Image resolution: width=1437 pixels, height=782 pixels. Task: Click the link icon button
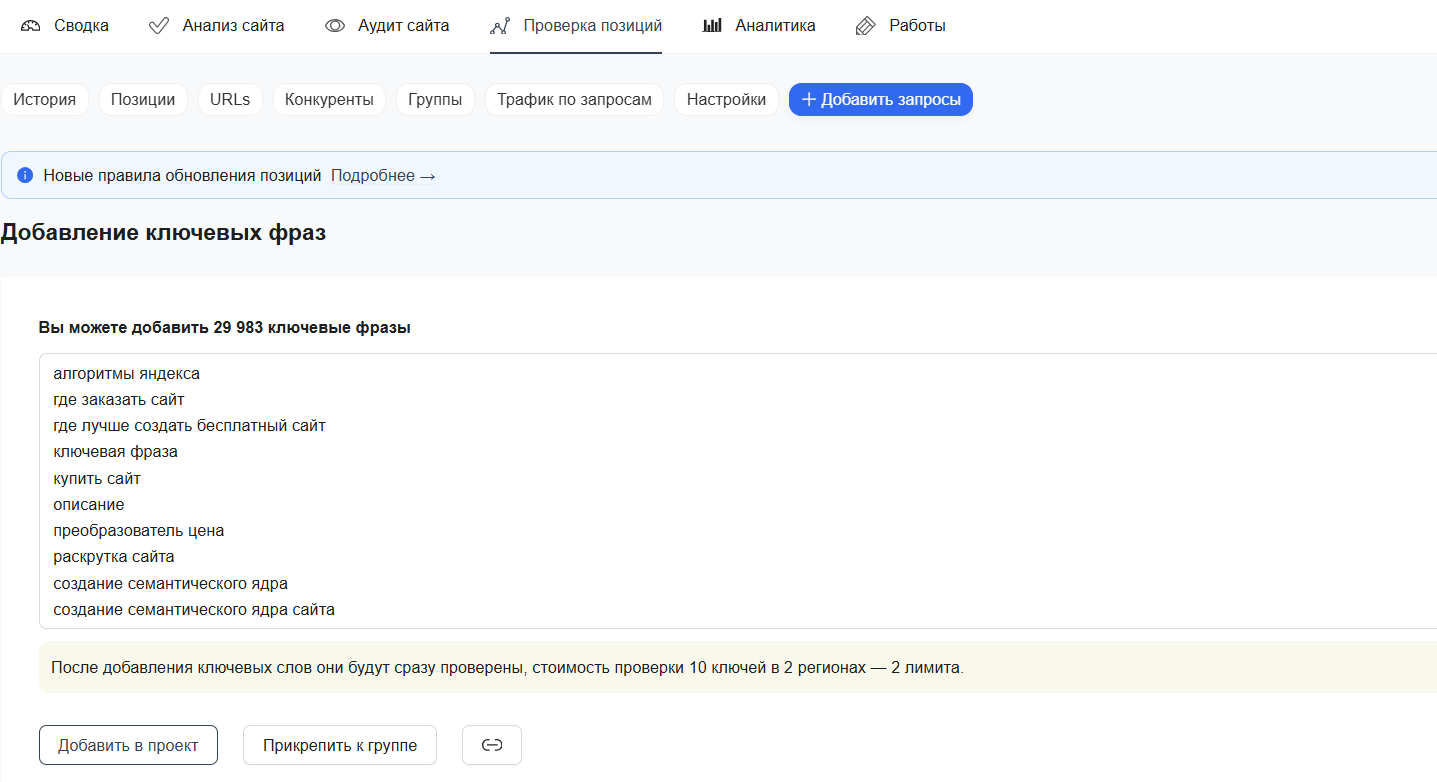point(491,745)
